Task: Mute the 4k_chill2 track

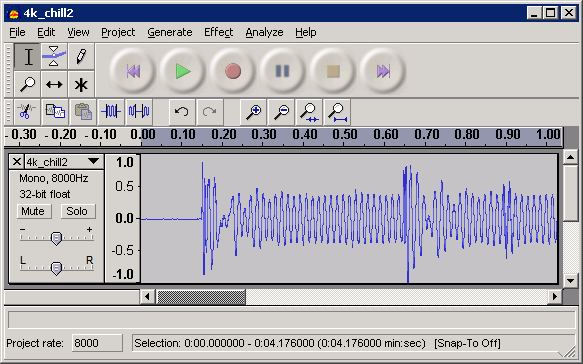Action: coord(33,211)
